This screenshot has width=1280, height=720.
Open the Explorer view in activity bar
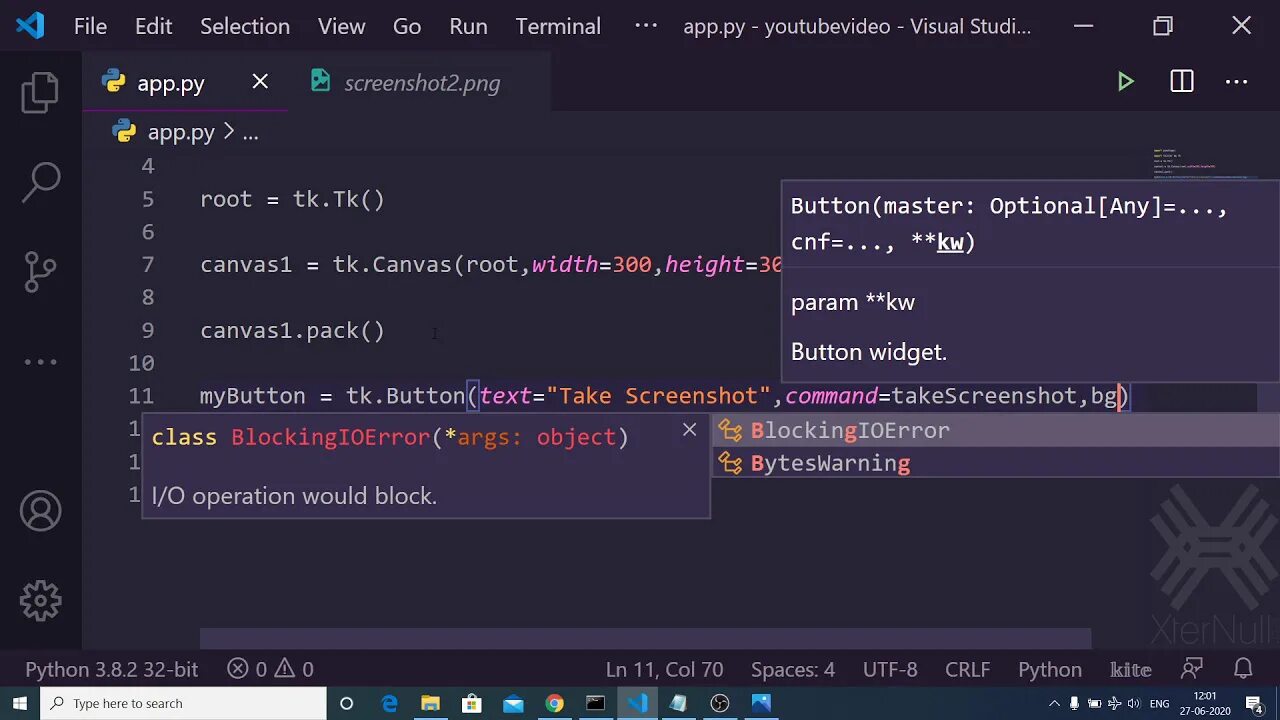(x=40, y=92)
